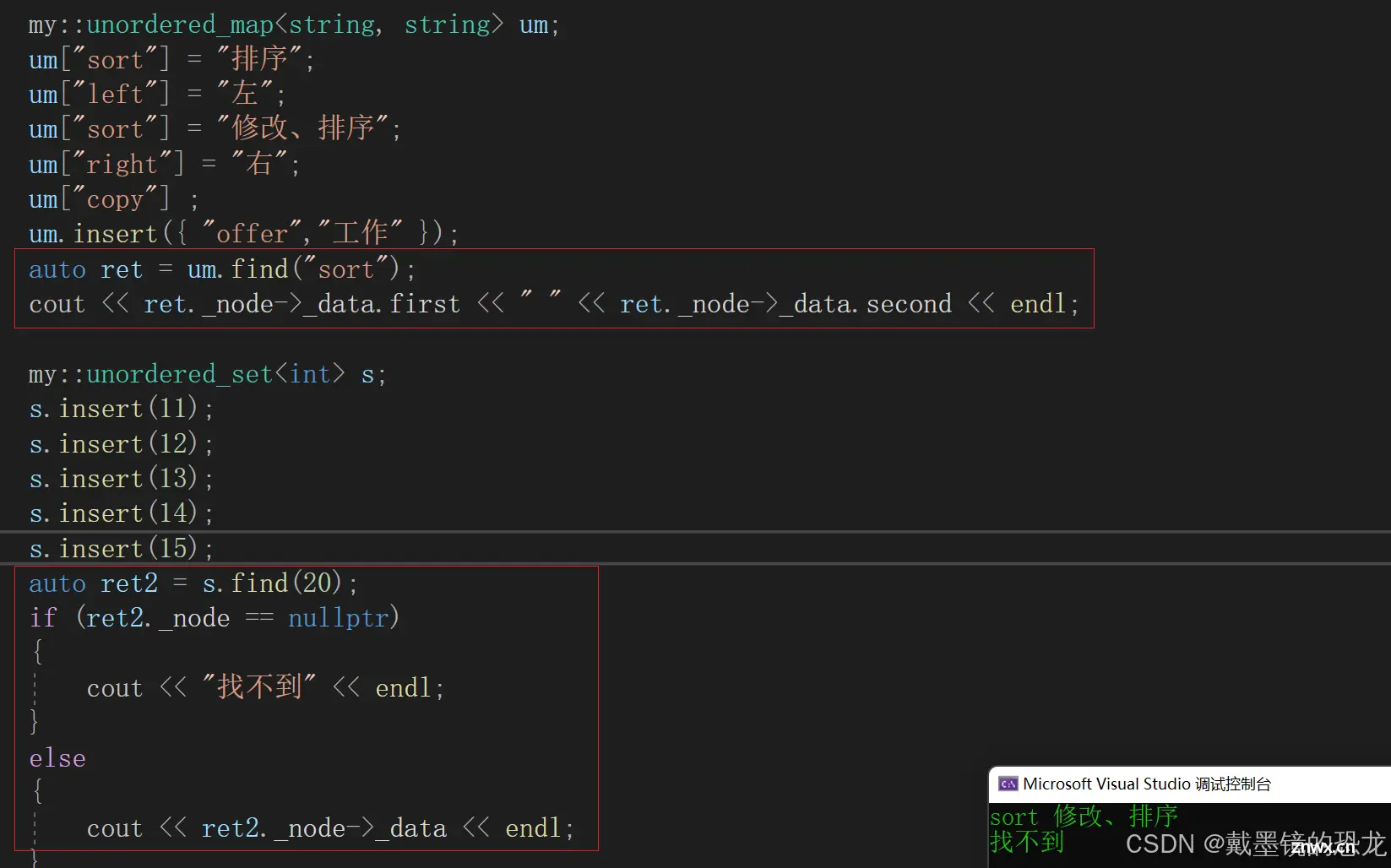Screen dimensions: 1391x868
Task: Click the console output line 'sort 修改、排序'
Action: (x=1084, y=816)
